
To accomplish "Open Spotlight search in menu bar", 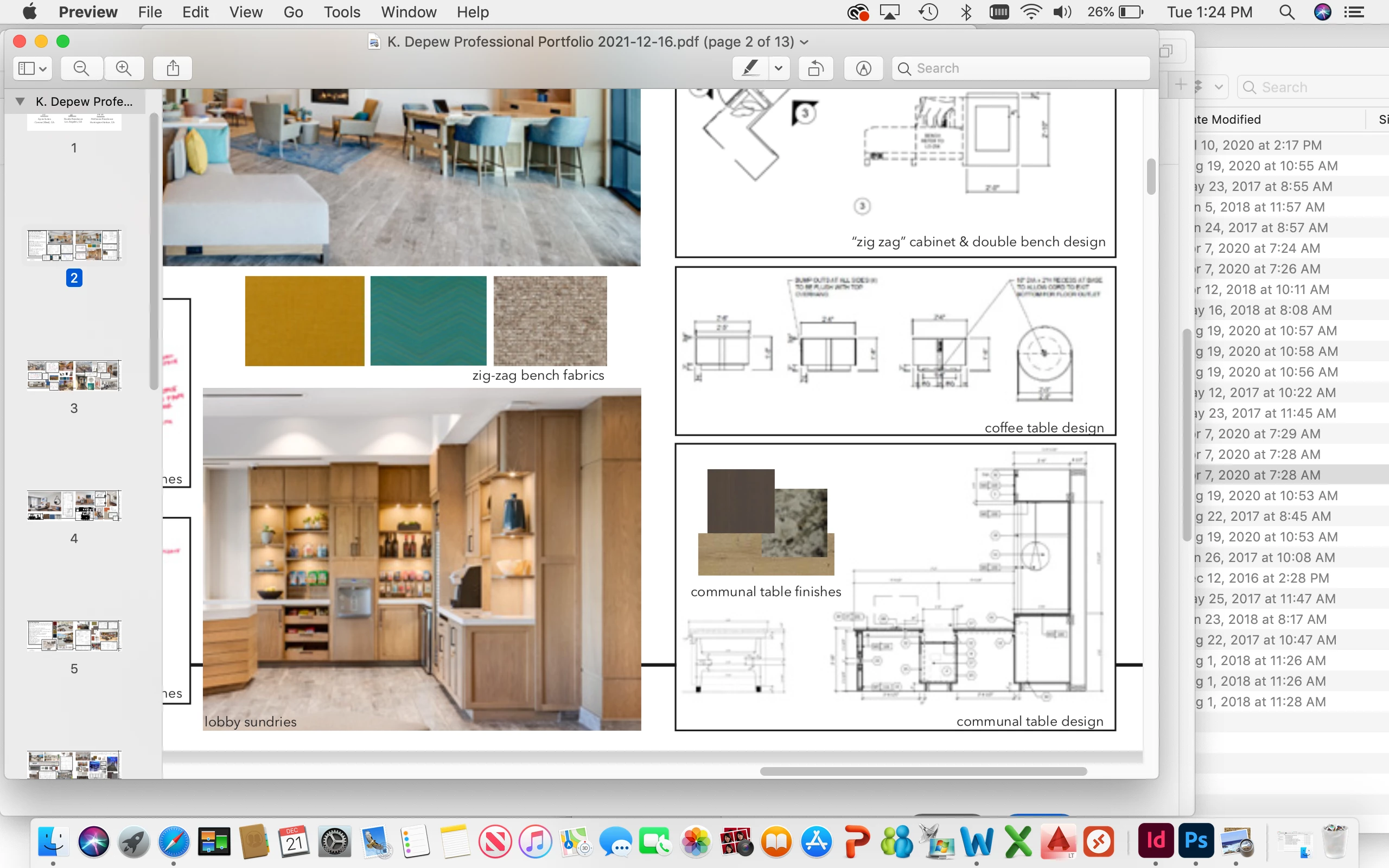I will coord(1287,12).
